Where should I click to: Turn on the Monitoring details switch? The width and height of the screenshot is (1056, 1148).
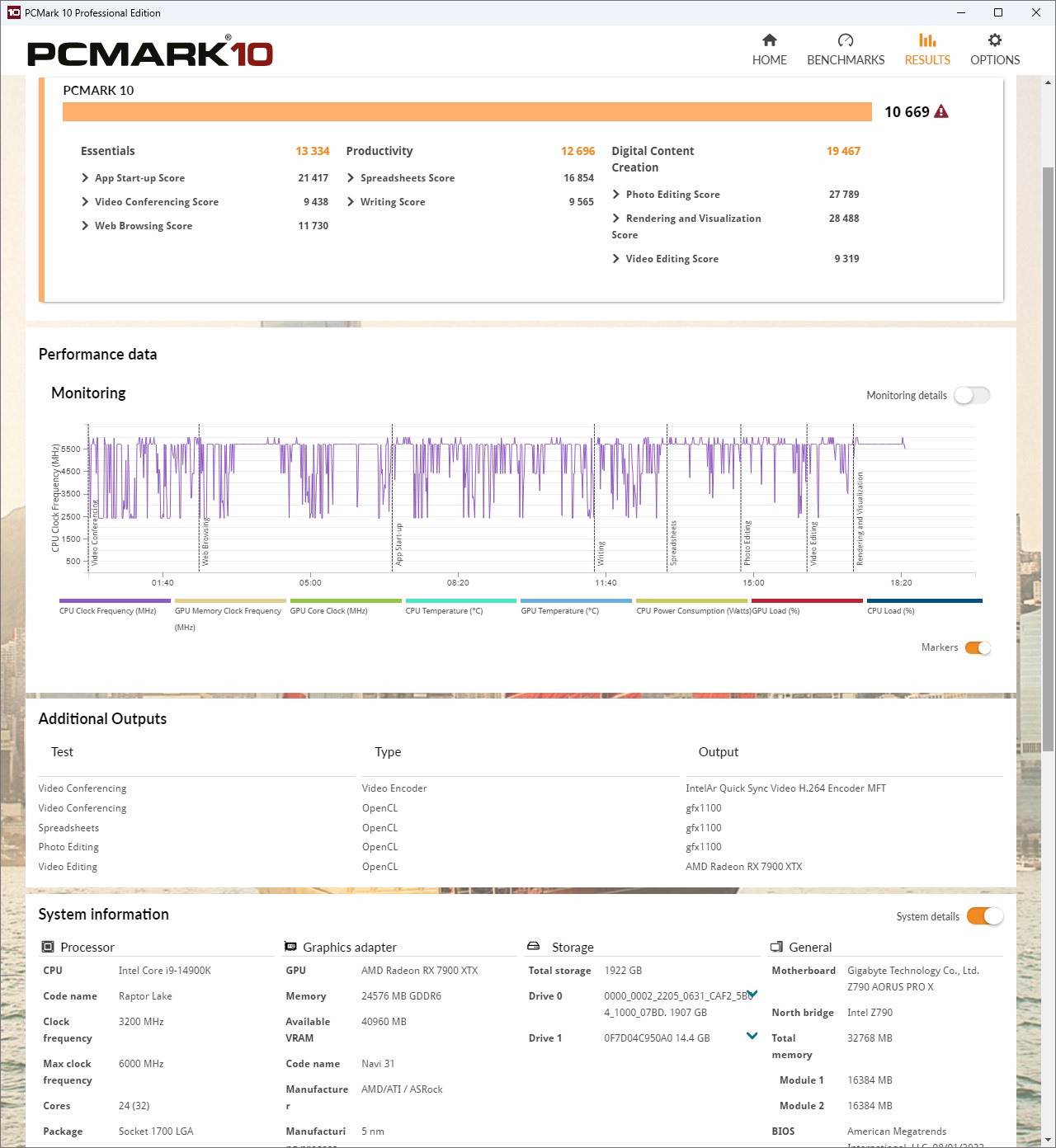point(972,396)
